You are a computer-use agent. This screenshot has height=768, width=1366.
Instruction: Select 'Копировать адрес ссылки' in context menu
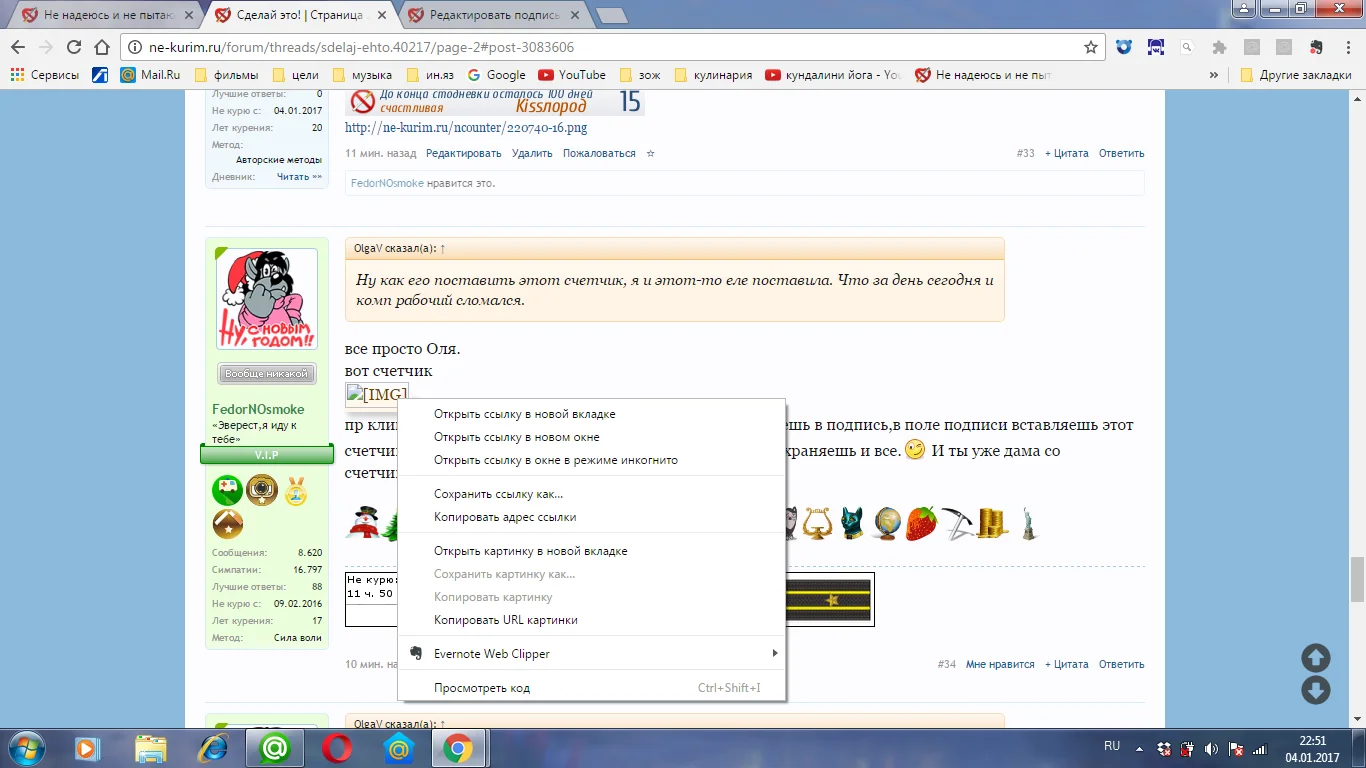point(505,517)
